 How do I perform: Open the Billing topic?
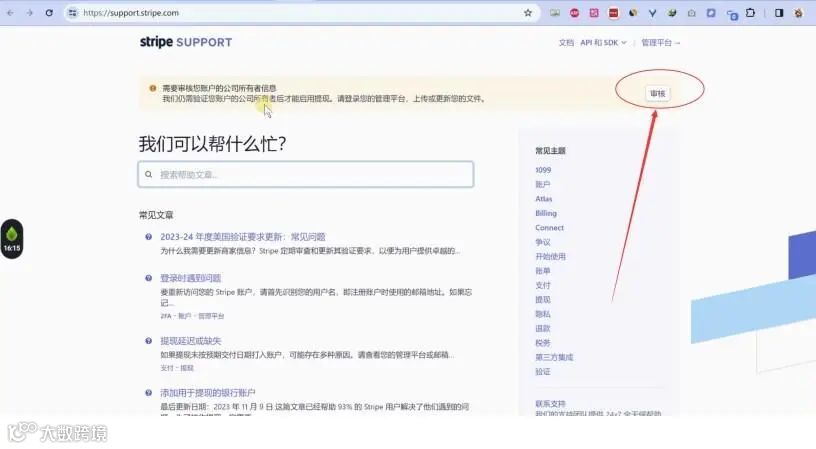[546, 213]
